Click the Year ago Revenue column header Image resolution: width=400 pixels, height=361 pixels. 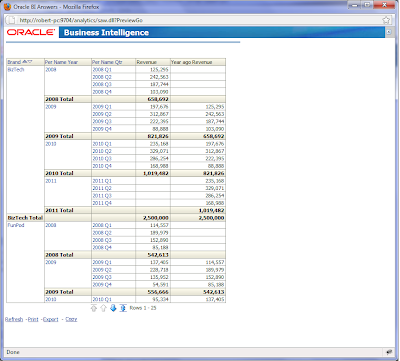click(x=191, y=62)
